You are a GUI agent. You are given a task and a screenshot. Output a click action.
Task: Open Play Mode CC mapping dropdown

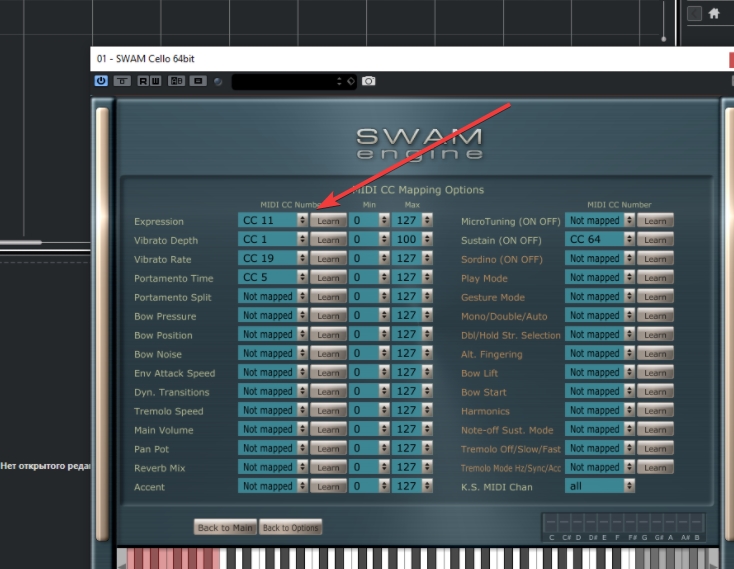point(600,277)
